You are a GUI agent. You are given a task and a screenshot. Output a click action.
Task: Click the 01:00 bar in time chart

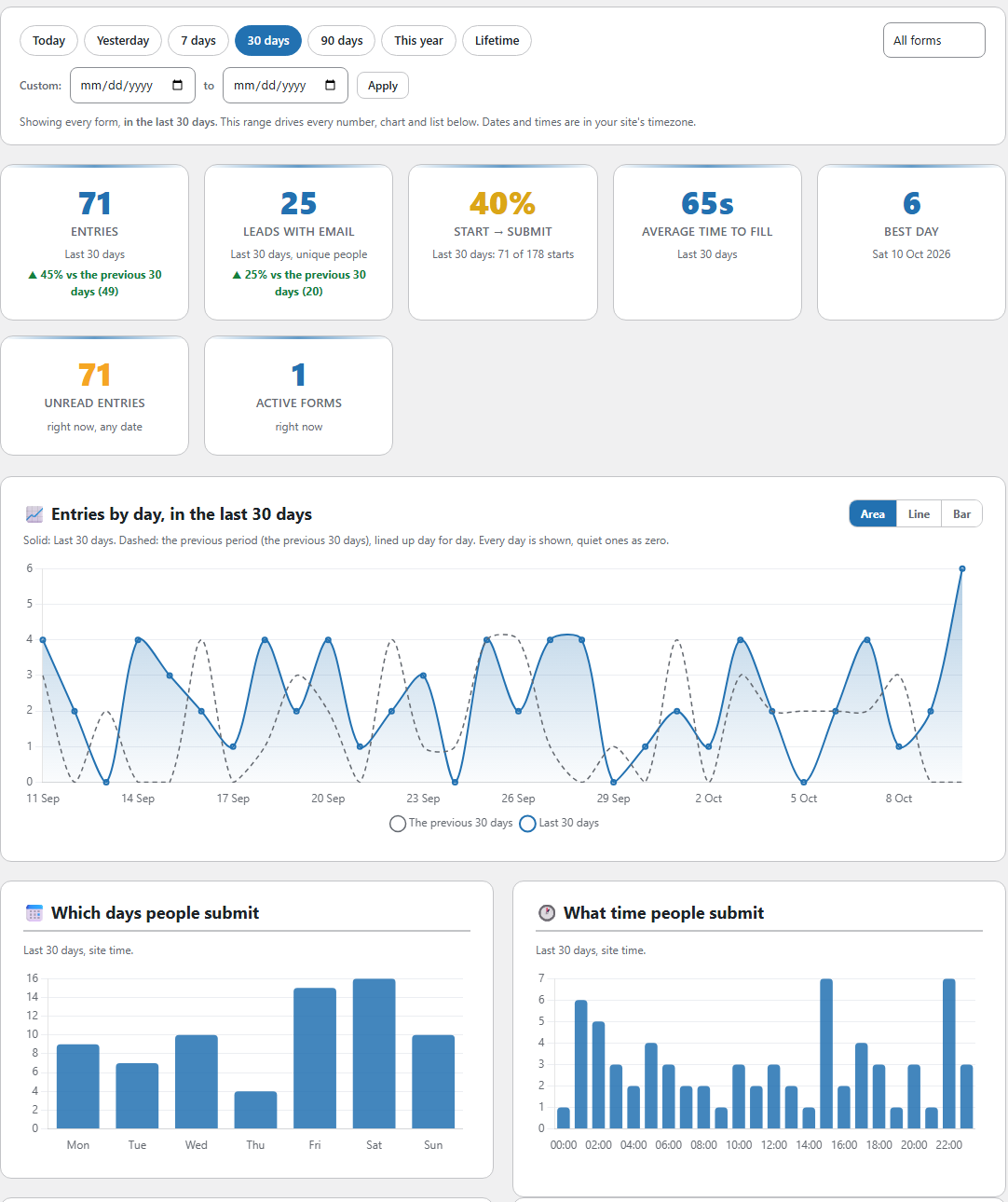click(581, 1065)
